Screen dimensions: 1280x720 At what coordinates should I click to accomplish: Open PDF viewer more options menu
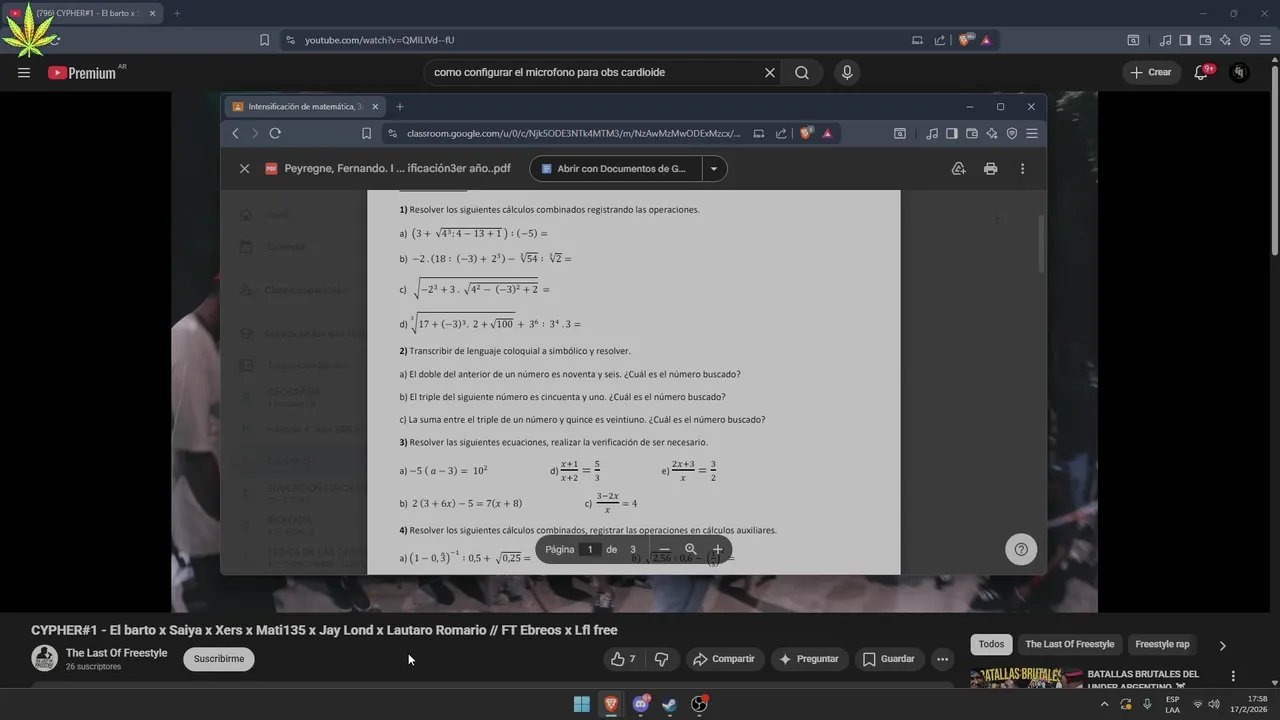(1022, 169)
